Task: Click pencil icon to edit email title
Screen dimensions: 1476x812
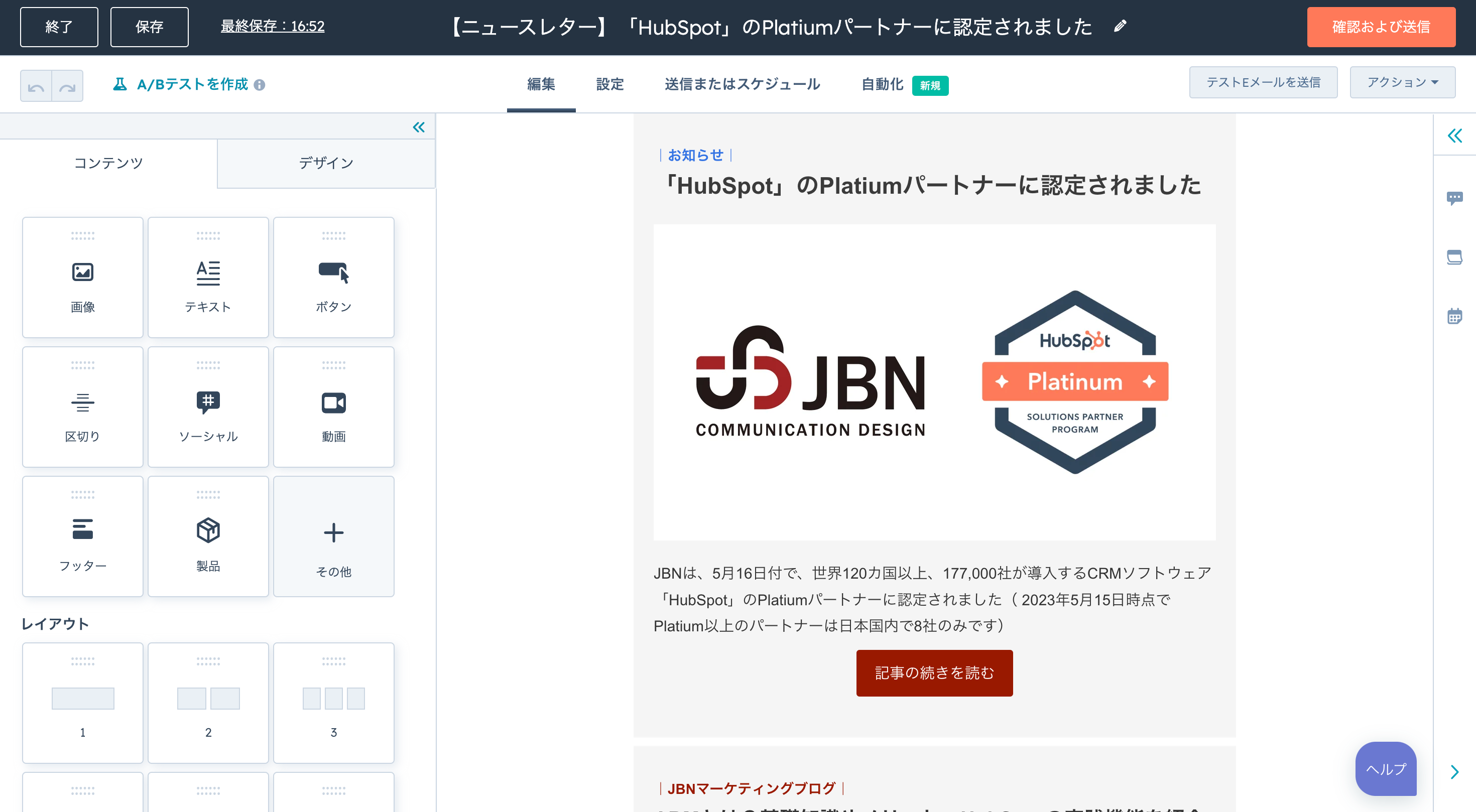Action: 1120,26
